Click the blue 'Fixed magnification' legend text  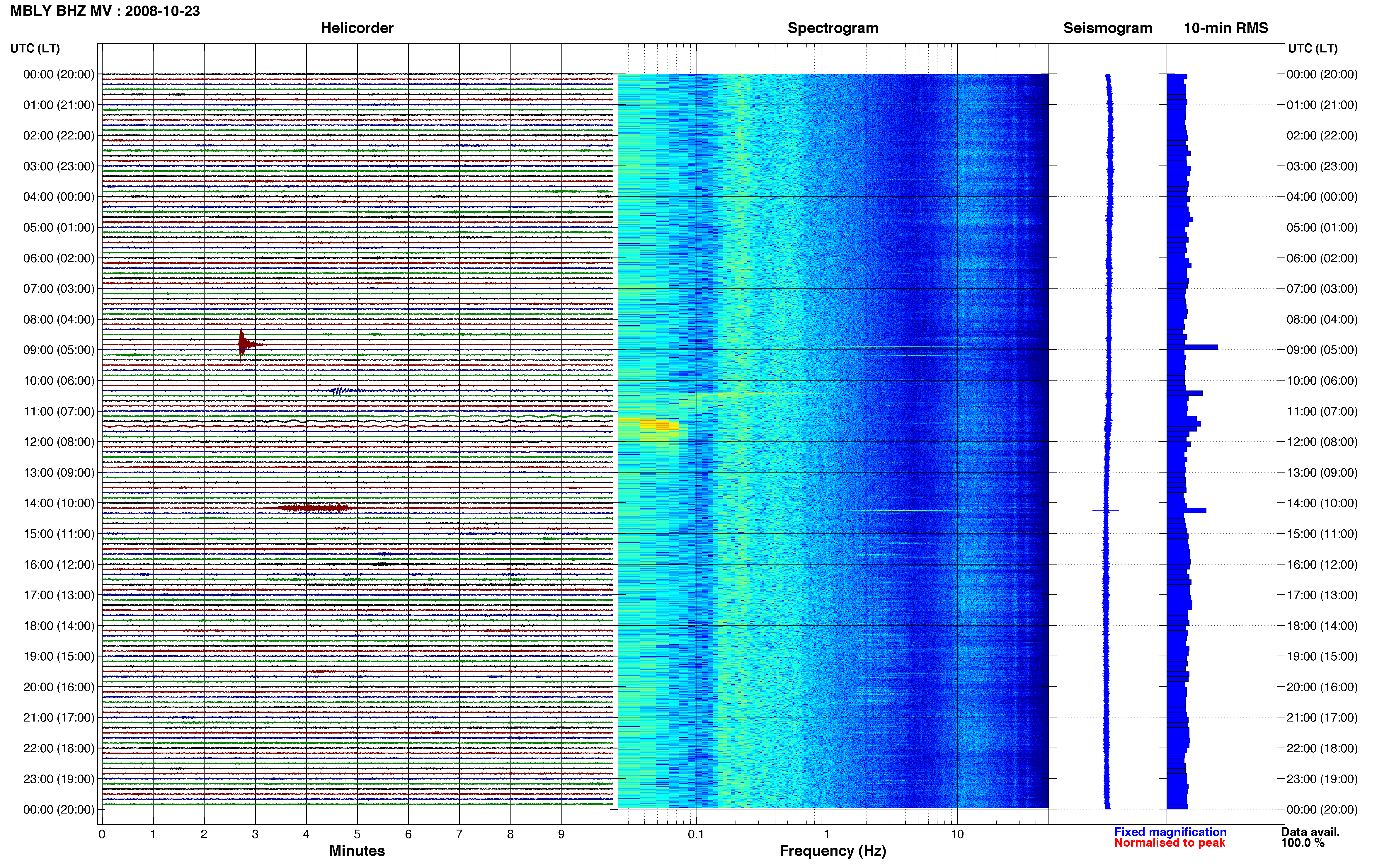pos(1170,832)
